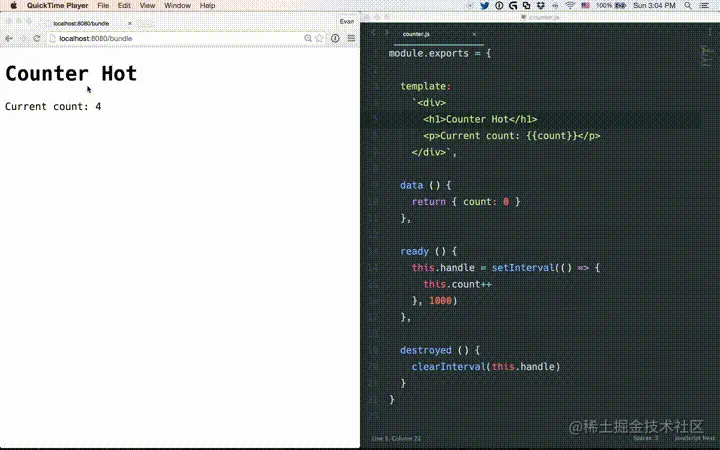720x450 pixels.
Task: Click the Sun 3:04 PM clock
Action: click(654, 6)
